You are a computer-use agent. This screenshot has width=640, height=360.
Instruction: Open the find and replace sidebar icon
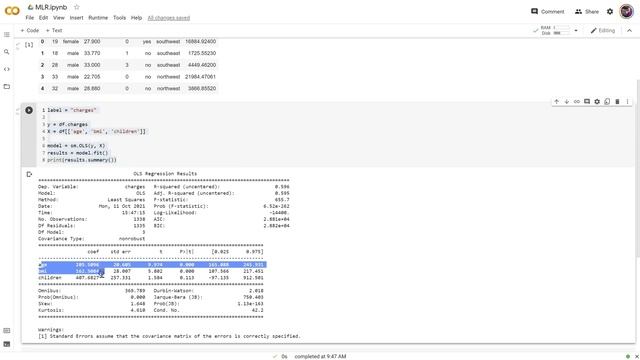[7, 52]
